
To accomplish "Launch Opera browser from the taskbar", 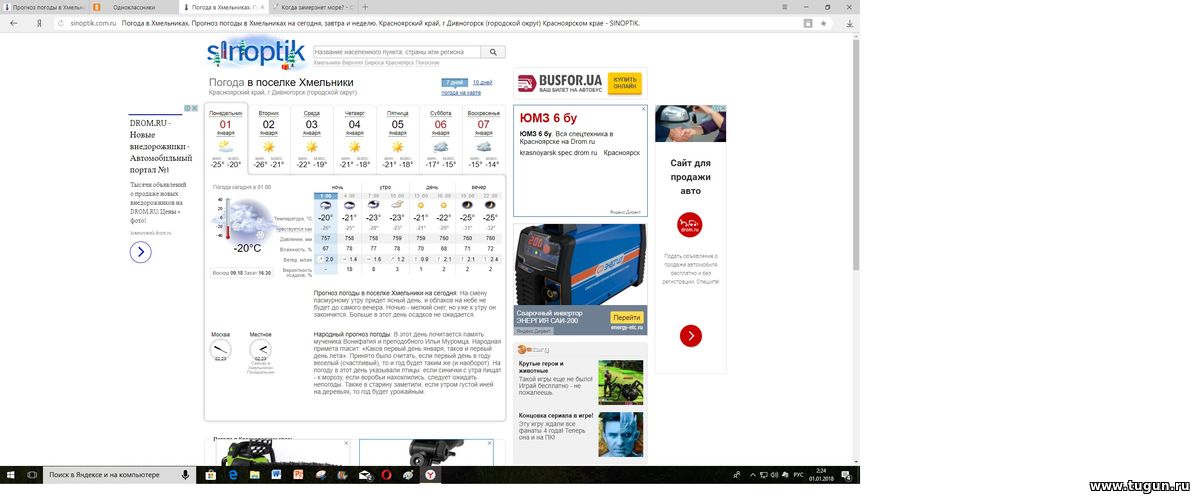I will click(x=387, y=475).
